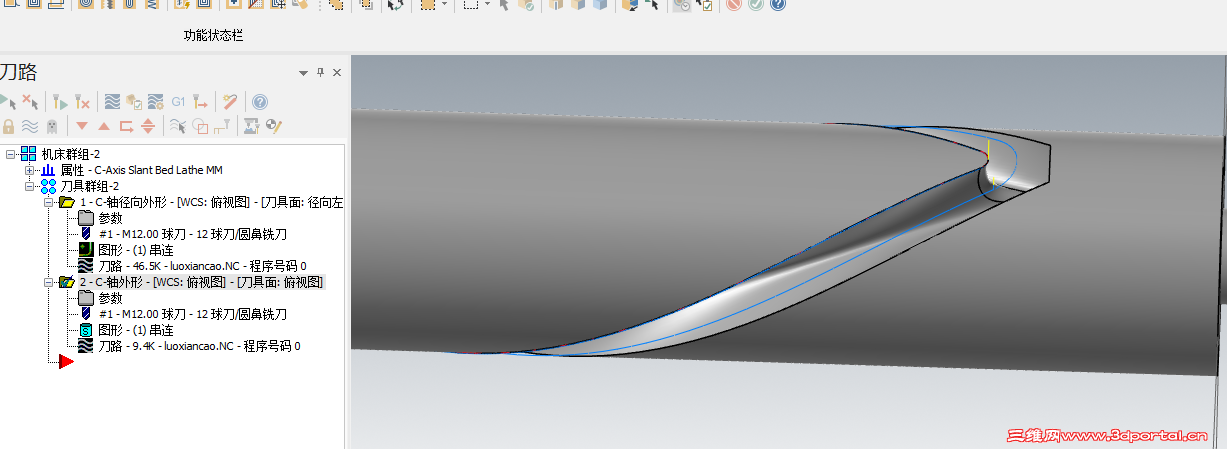Viewport: 1227px width, 449px height.
Task: Open 参数 under operation 2
Action: click(x=110, y=299)
